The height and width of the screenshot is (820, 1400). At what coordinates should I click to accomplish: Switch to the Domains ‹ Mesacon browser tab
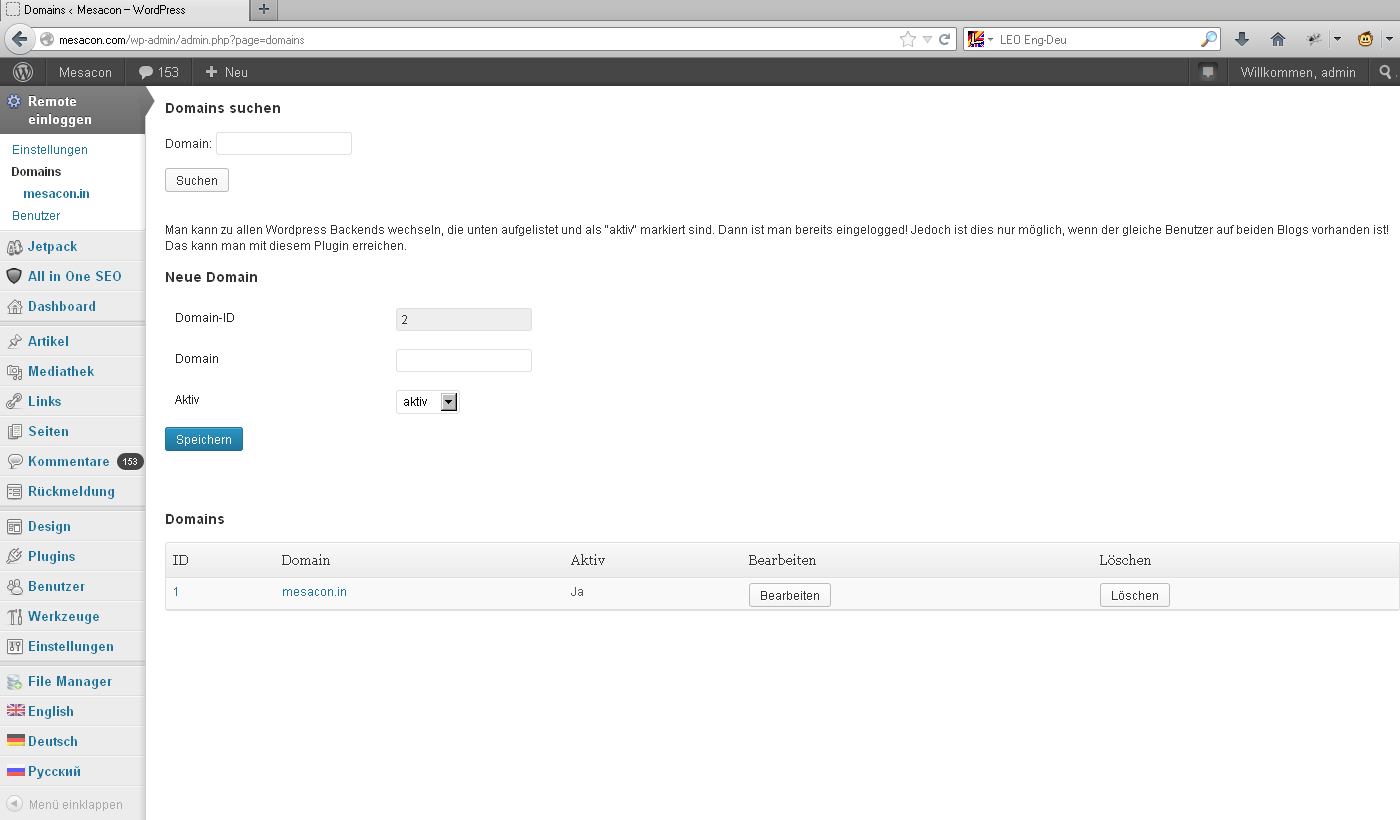coord(123,9)
